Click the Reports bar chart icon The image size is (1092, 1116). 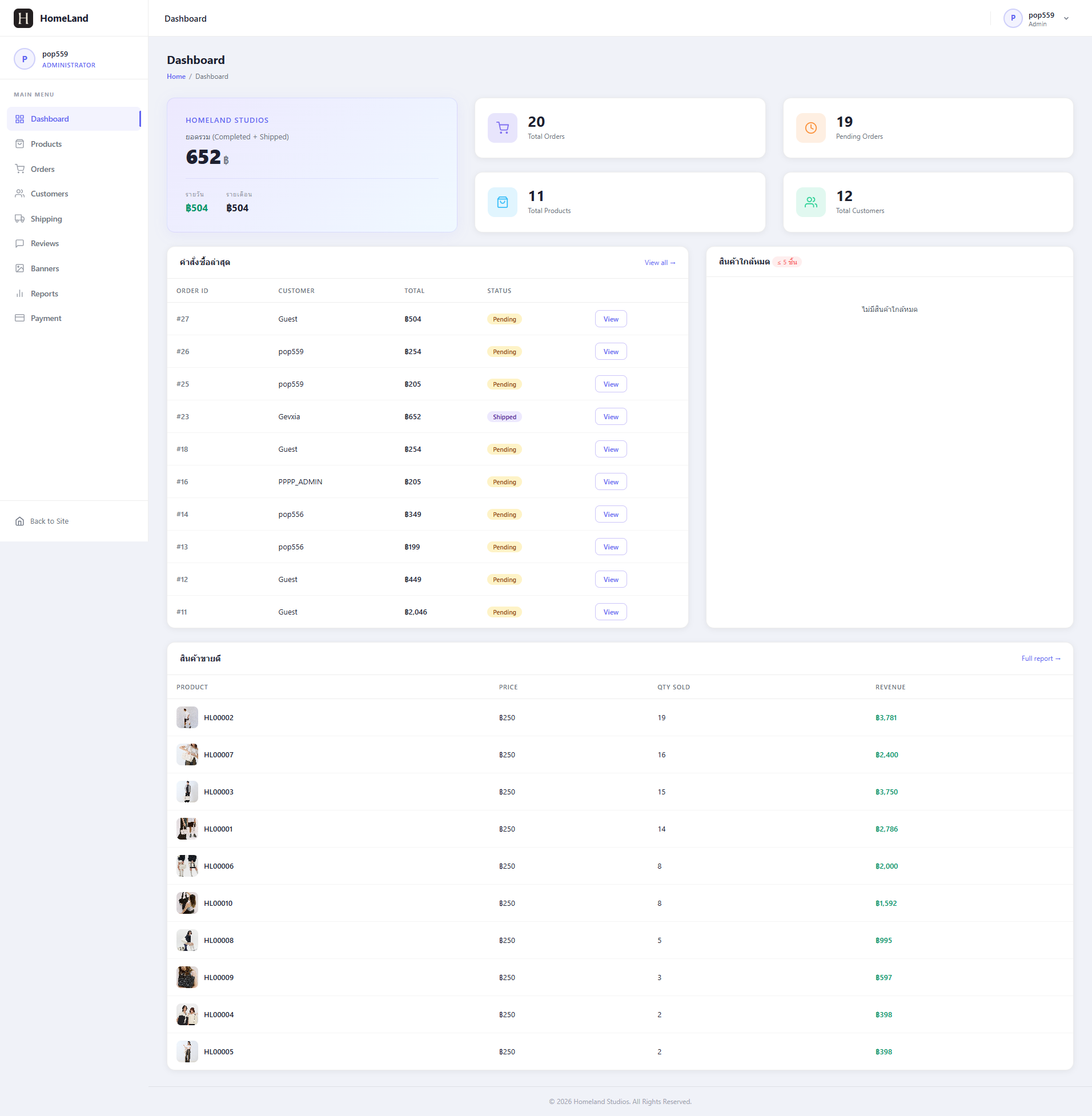click(19, 294)
